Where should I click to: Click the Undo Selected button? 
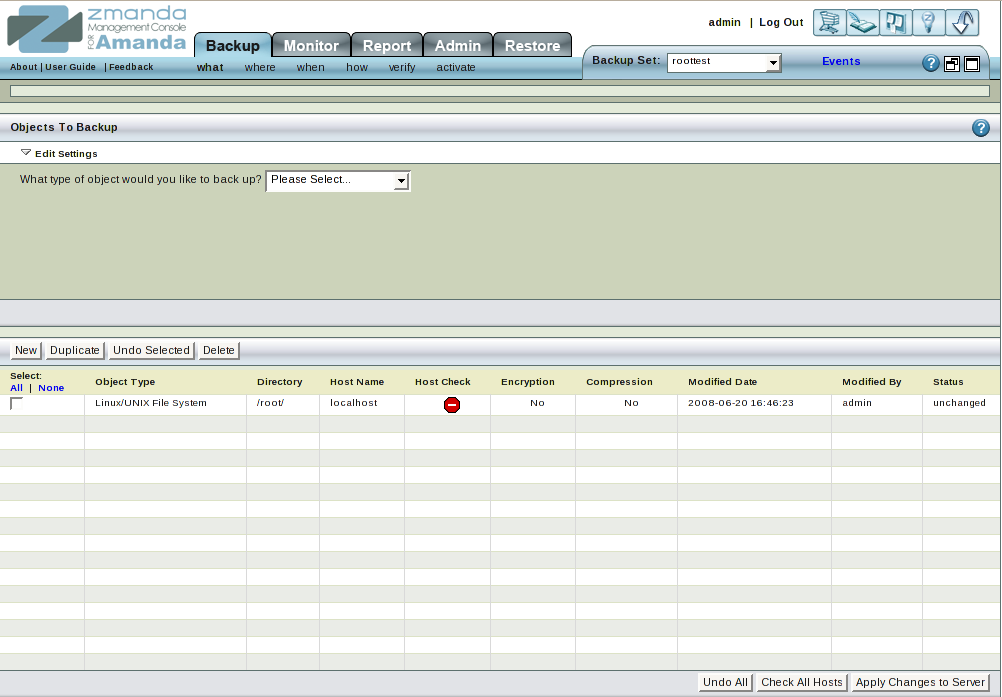pyautogui.click(x=151, y=350)
